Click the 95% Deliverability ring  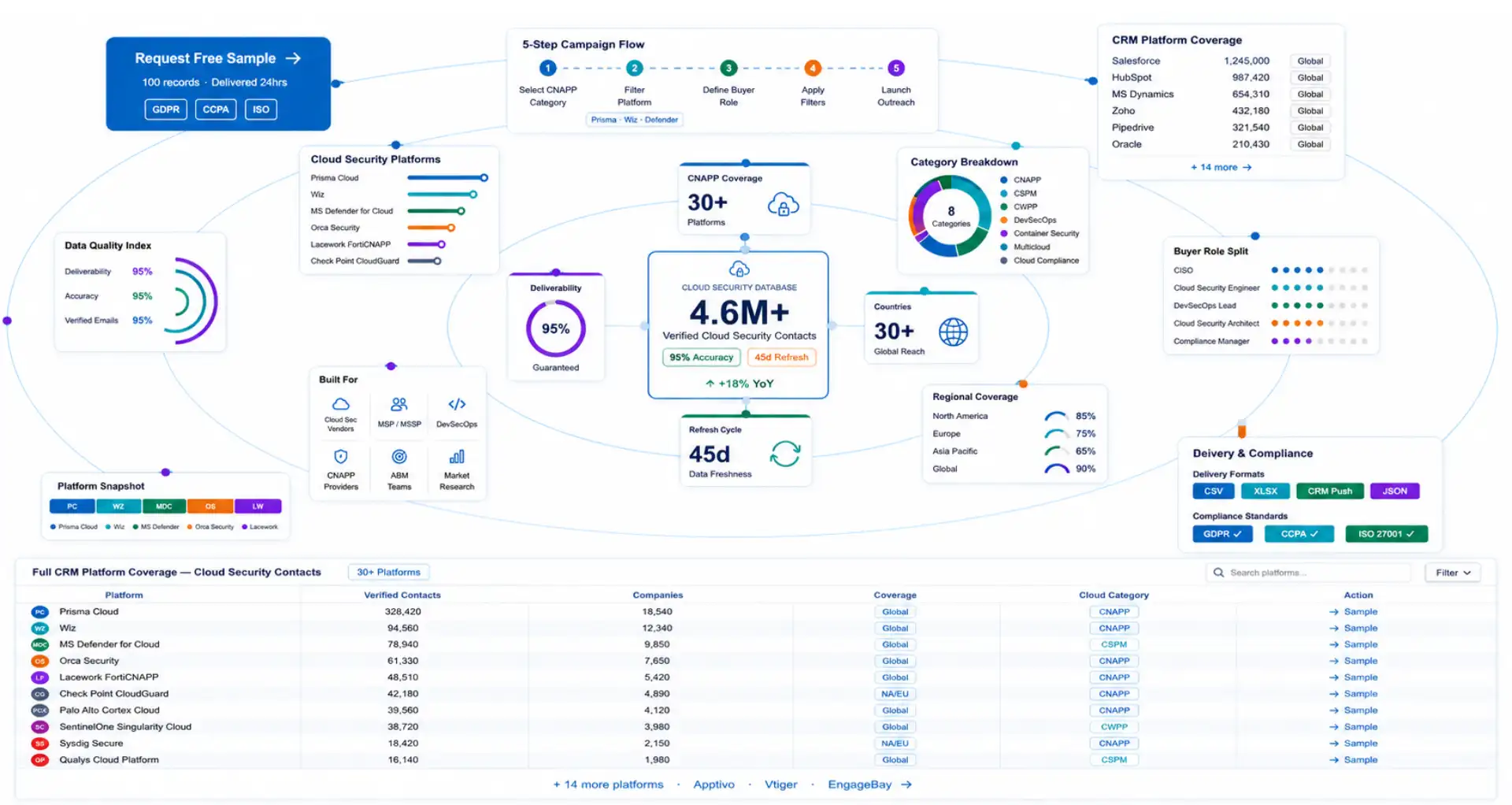(x=556, y=329)
